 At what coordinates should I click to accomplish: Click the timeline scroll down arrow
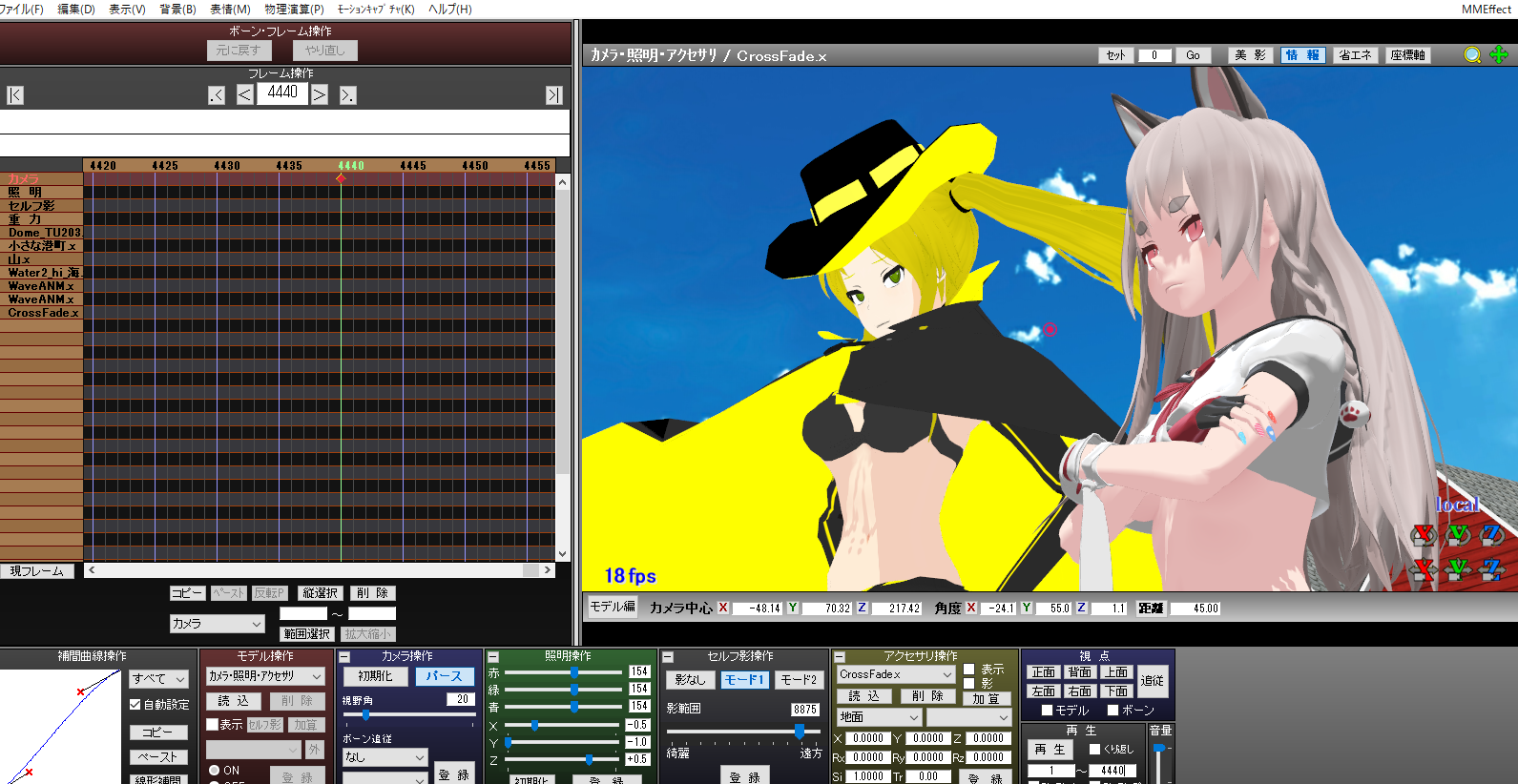(562, 553)
